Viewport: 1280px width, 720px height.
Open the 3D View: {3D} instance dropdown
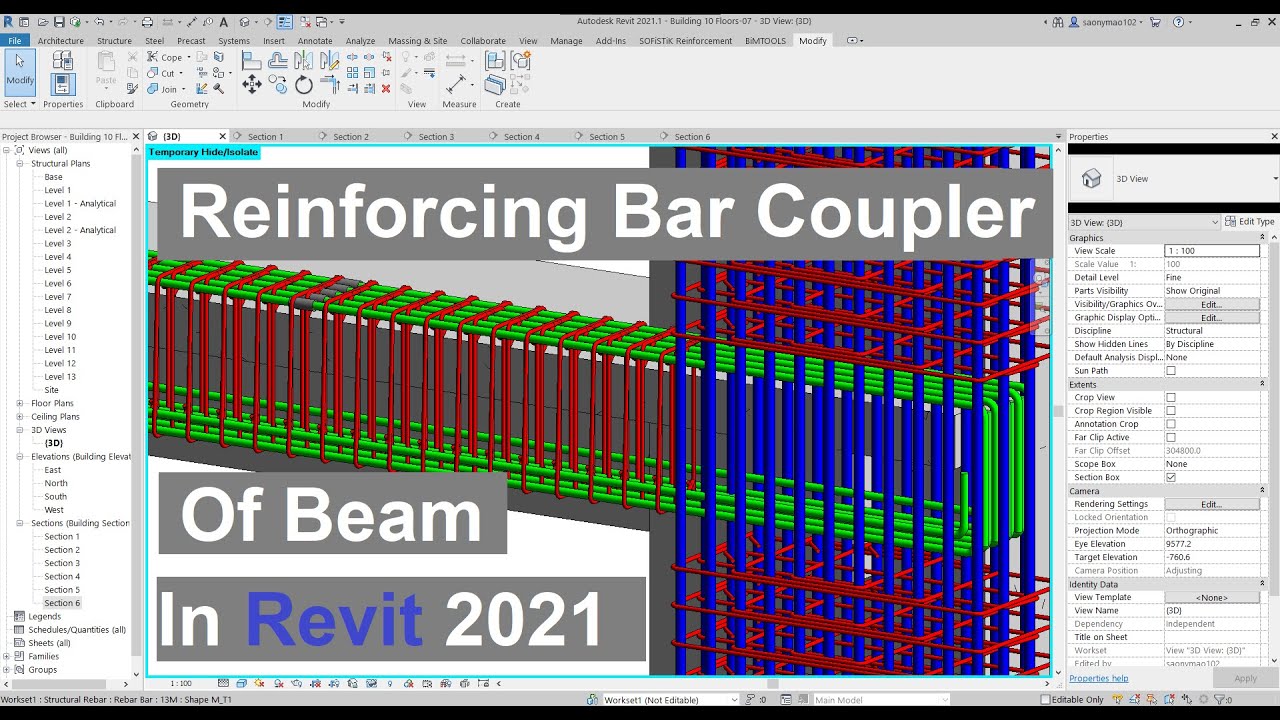click(x=1144, y=222)
